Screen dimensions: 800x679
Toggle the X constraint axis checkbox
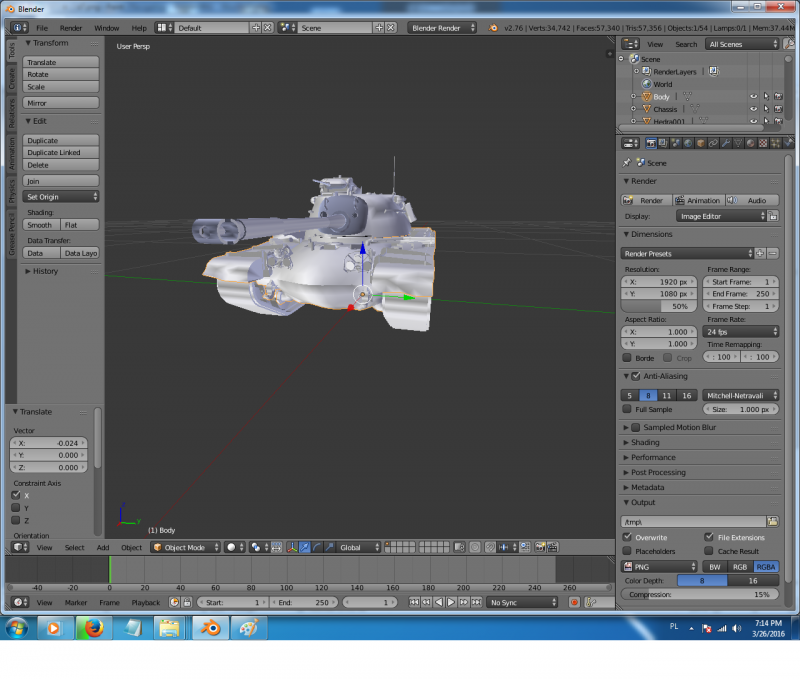tap(16, 495)
